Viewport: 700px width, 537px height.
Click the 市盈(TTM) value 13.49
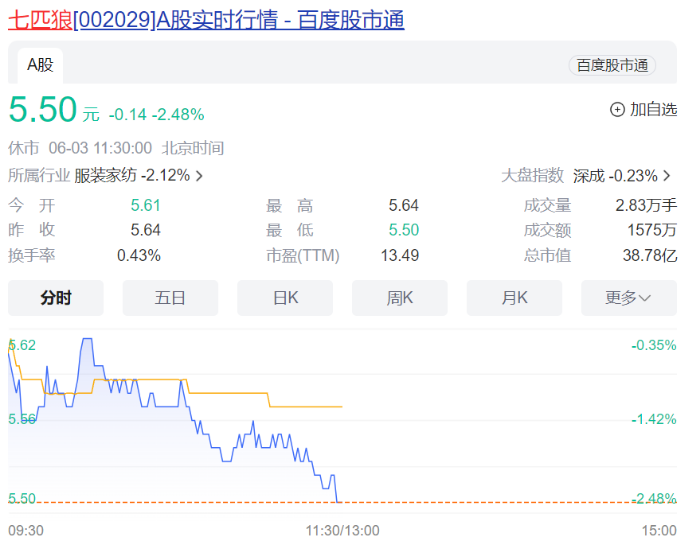point(400,255)
